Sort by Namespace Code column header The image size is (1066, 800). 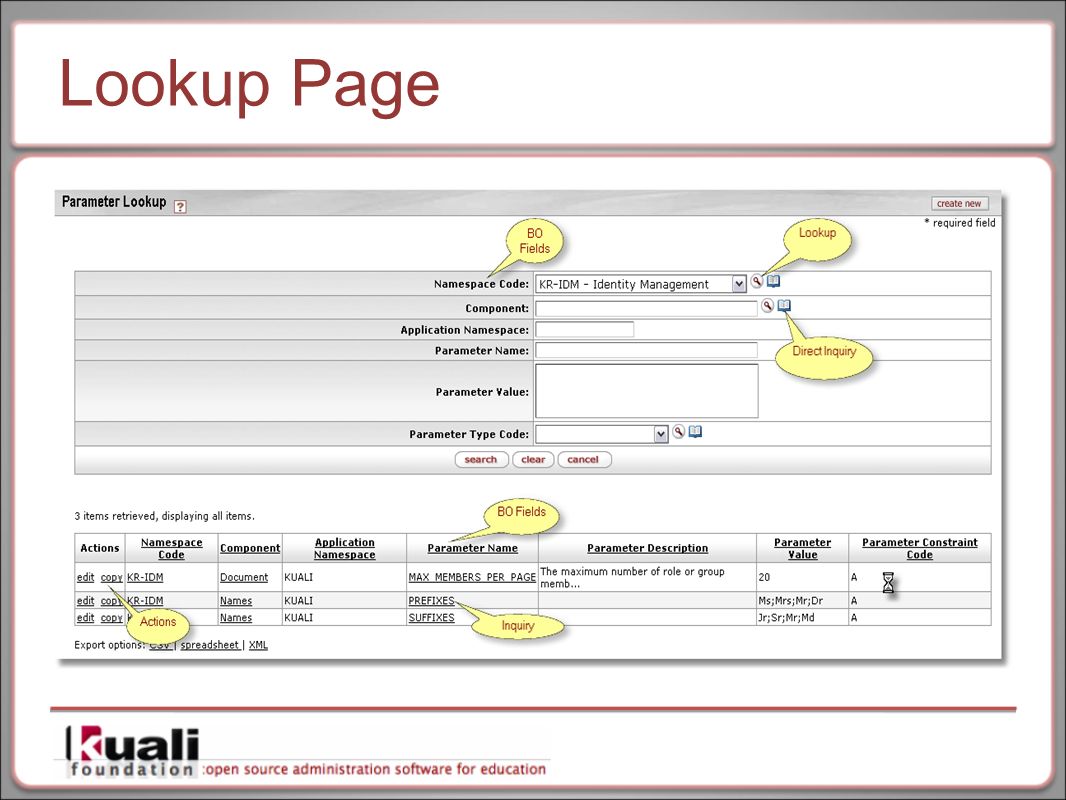coord(171,549)
